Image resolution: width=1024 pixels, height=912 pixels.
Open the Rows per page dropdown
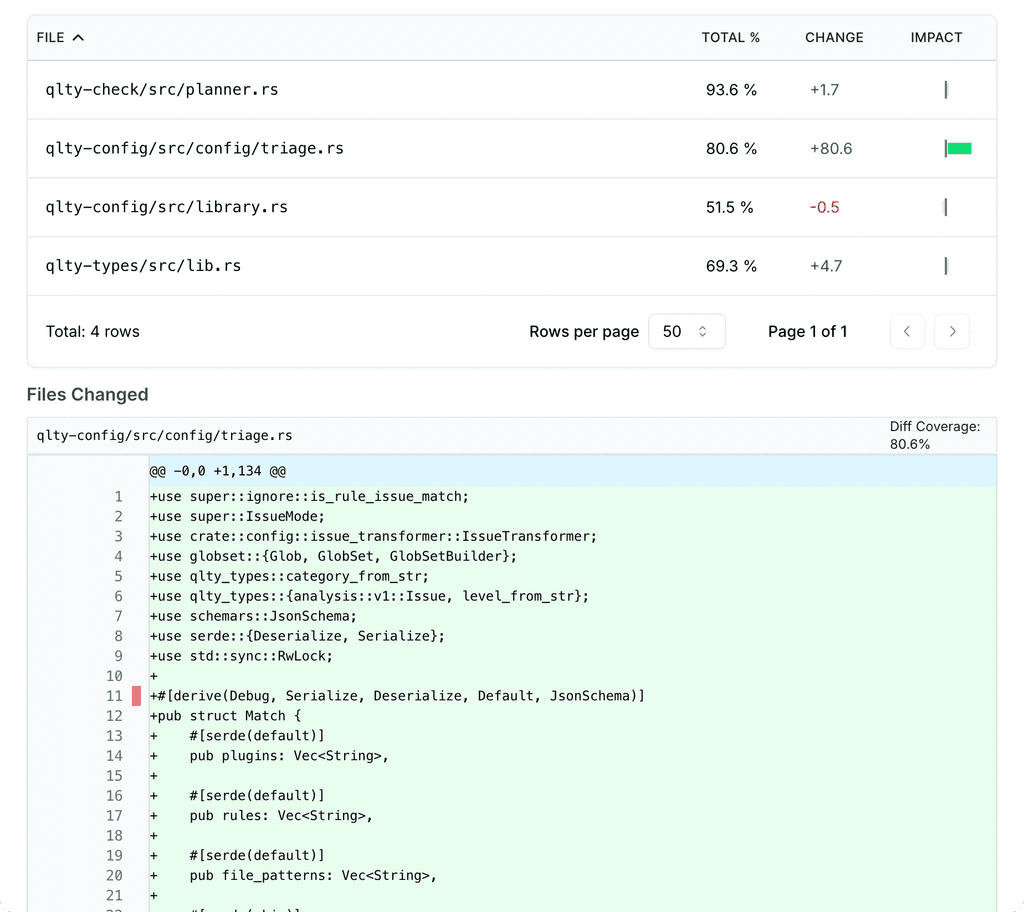click(686, 331)
